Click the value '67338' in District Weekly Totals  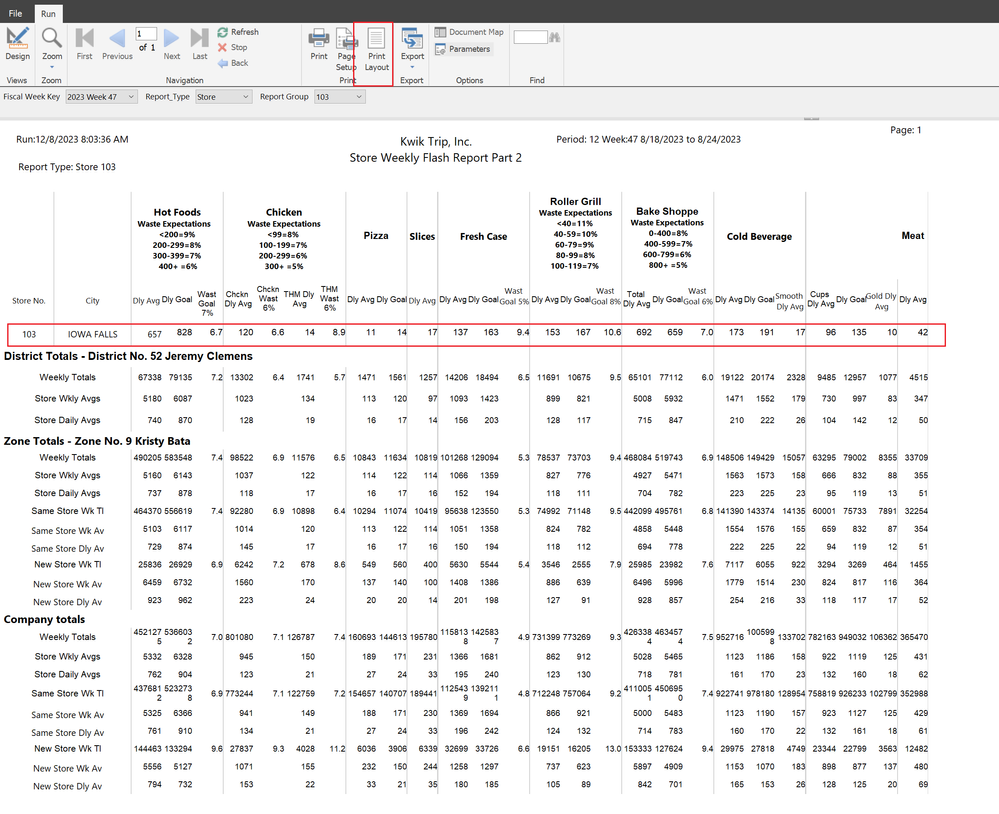click(150, 377)
